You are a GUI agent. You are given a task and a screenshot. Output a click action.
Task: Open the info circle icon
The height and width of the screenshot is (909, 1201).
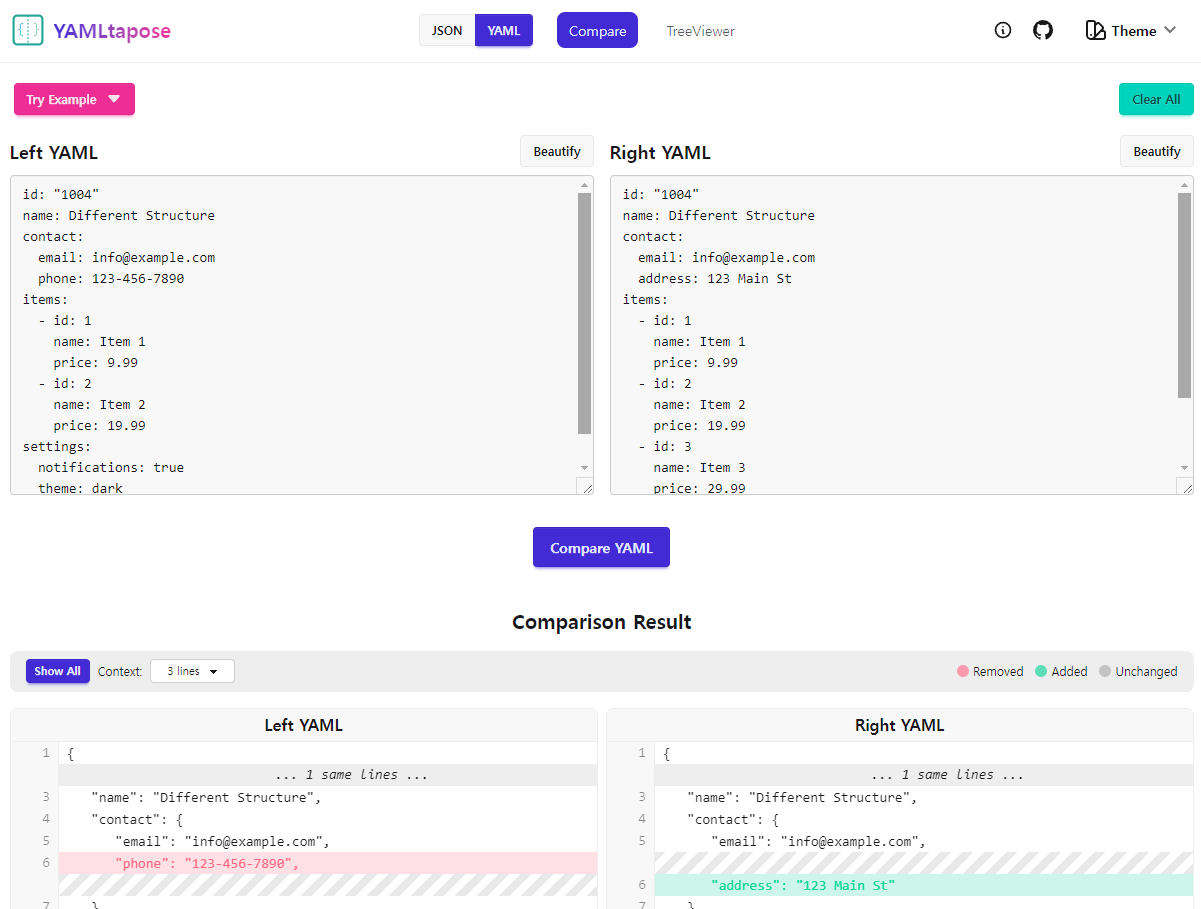(1003, 30)
